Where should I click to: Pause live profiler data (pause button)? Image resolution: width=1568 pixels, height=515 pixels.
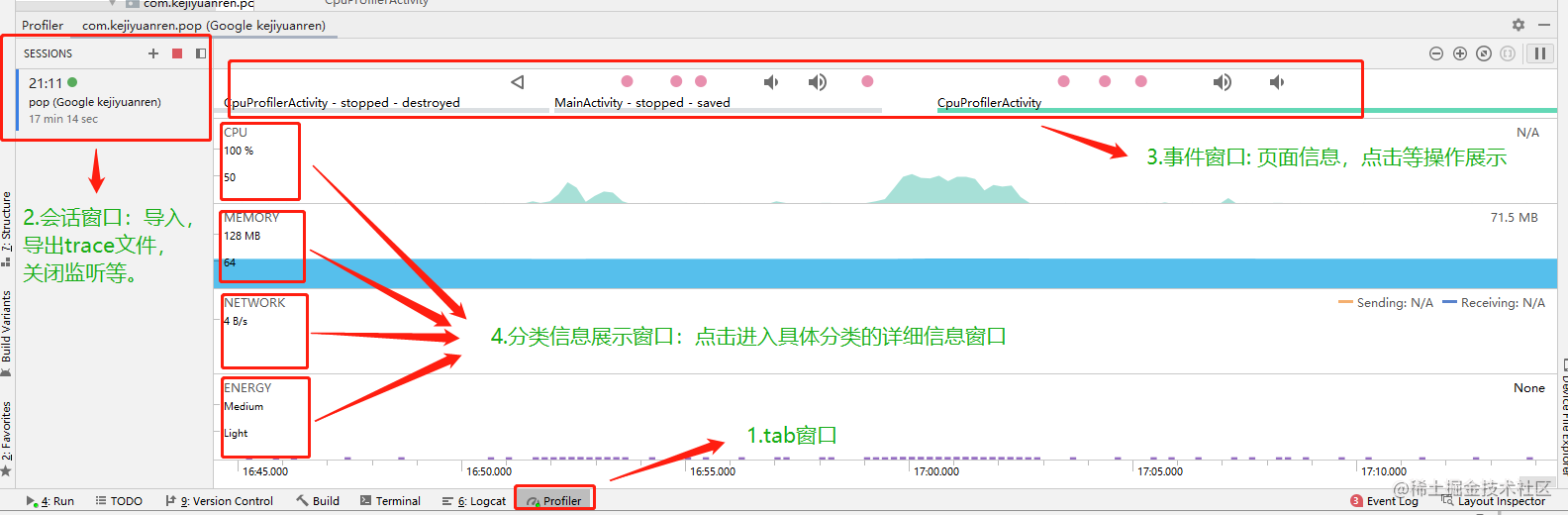click(1539, 53)
